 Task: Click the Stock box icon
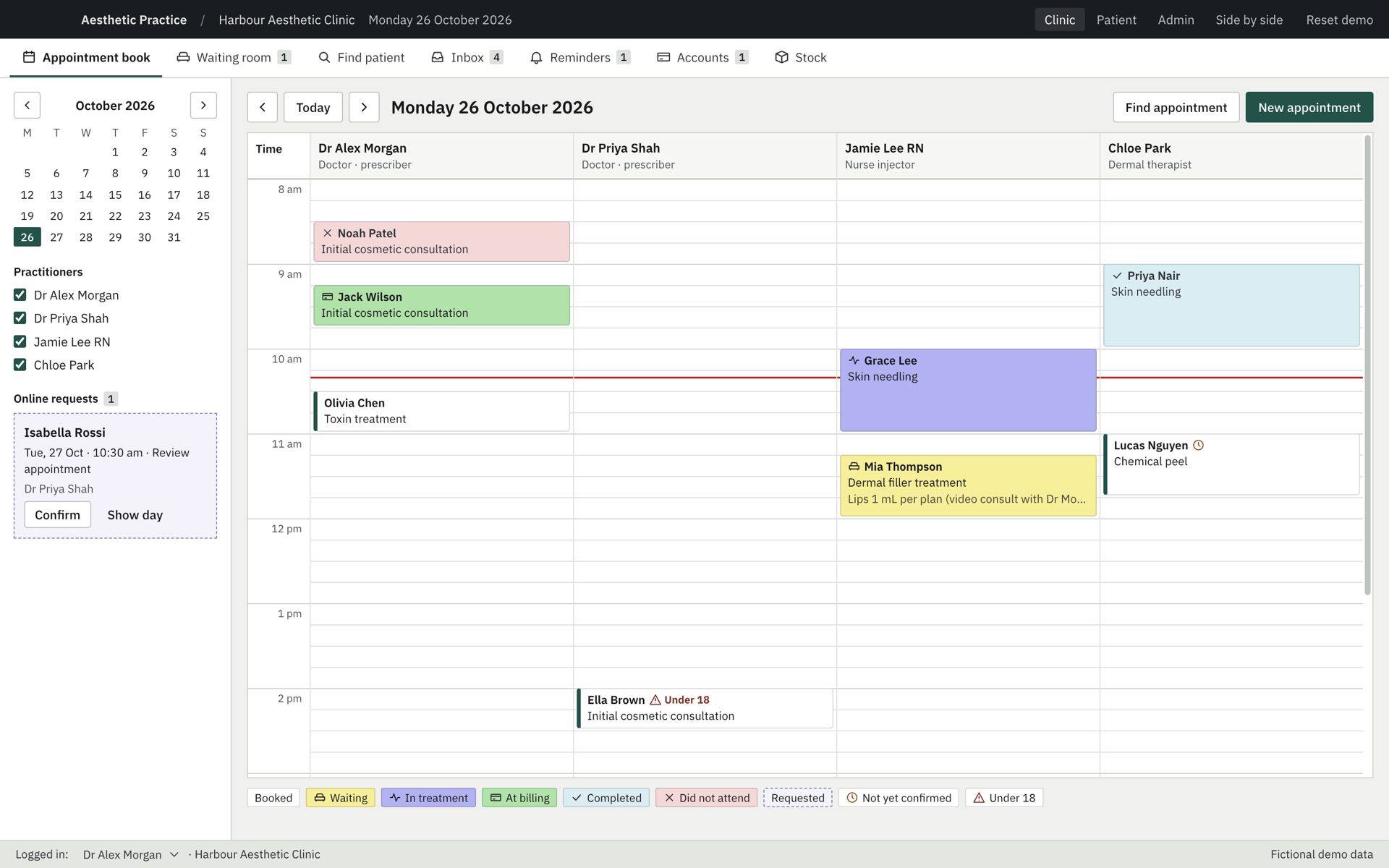click(781, 57)
